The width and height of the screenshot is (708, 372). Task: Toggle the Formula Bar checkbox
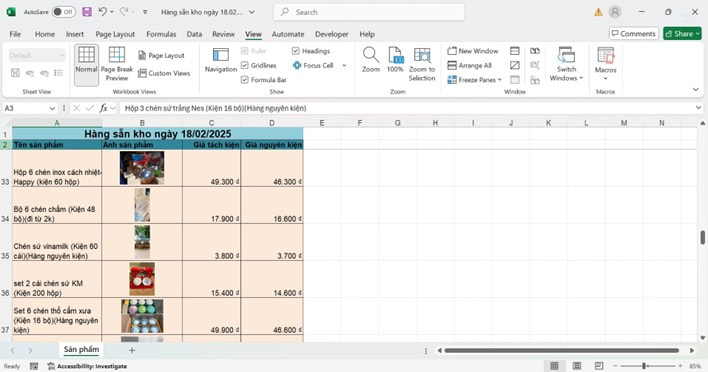point(245,80)
